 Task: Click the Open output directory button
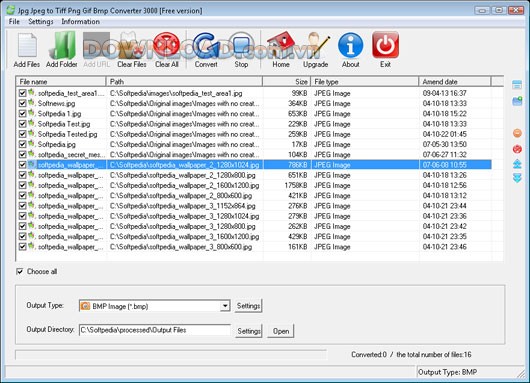[281, 331]
